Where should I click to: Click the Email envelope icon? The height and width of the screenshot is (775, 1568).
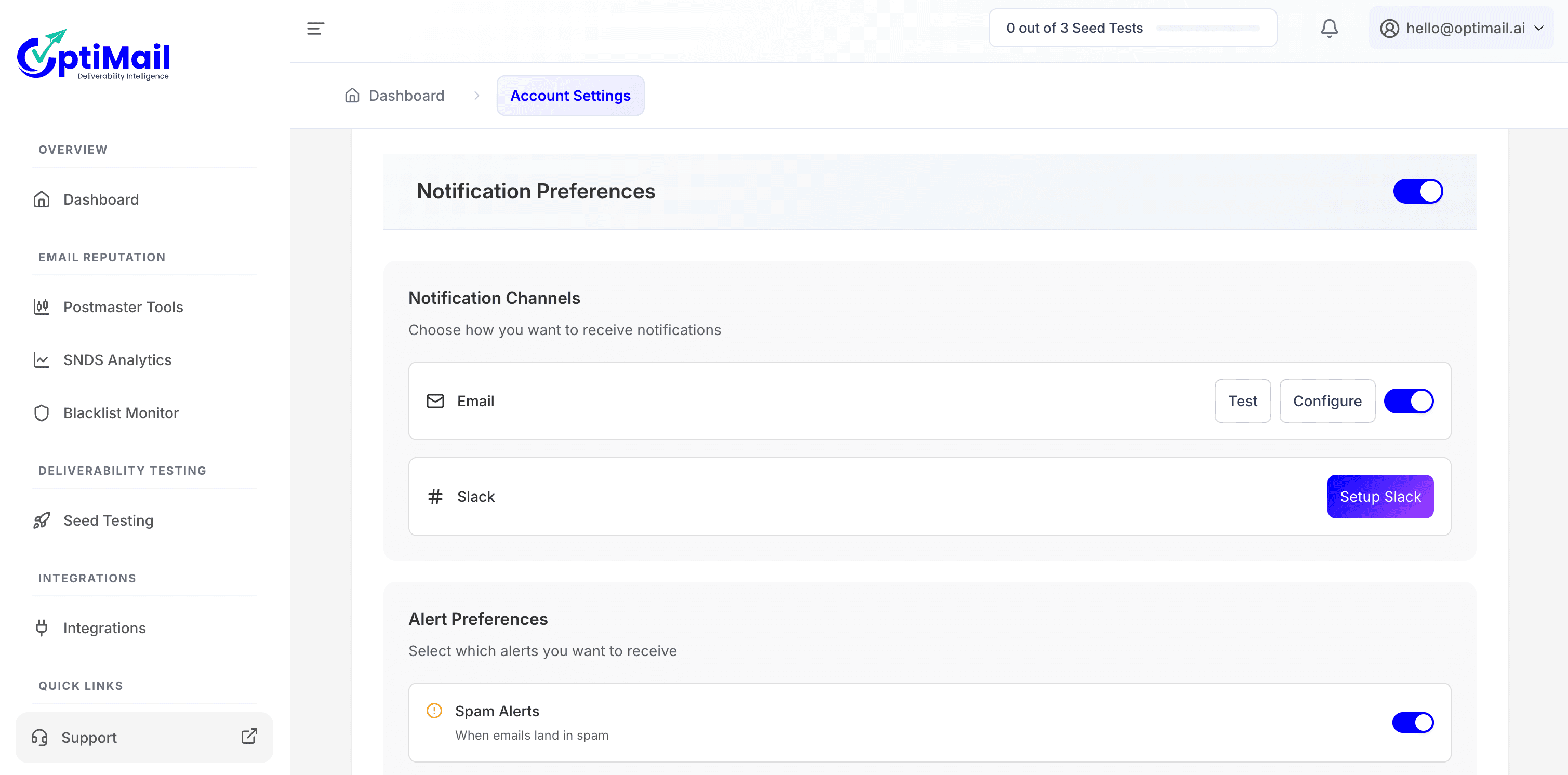435,401
